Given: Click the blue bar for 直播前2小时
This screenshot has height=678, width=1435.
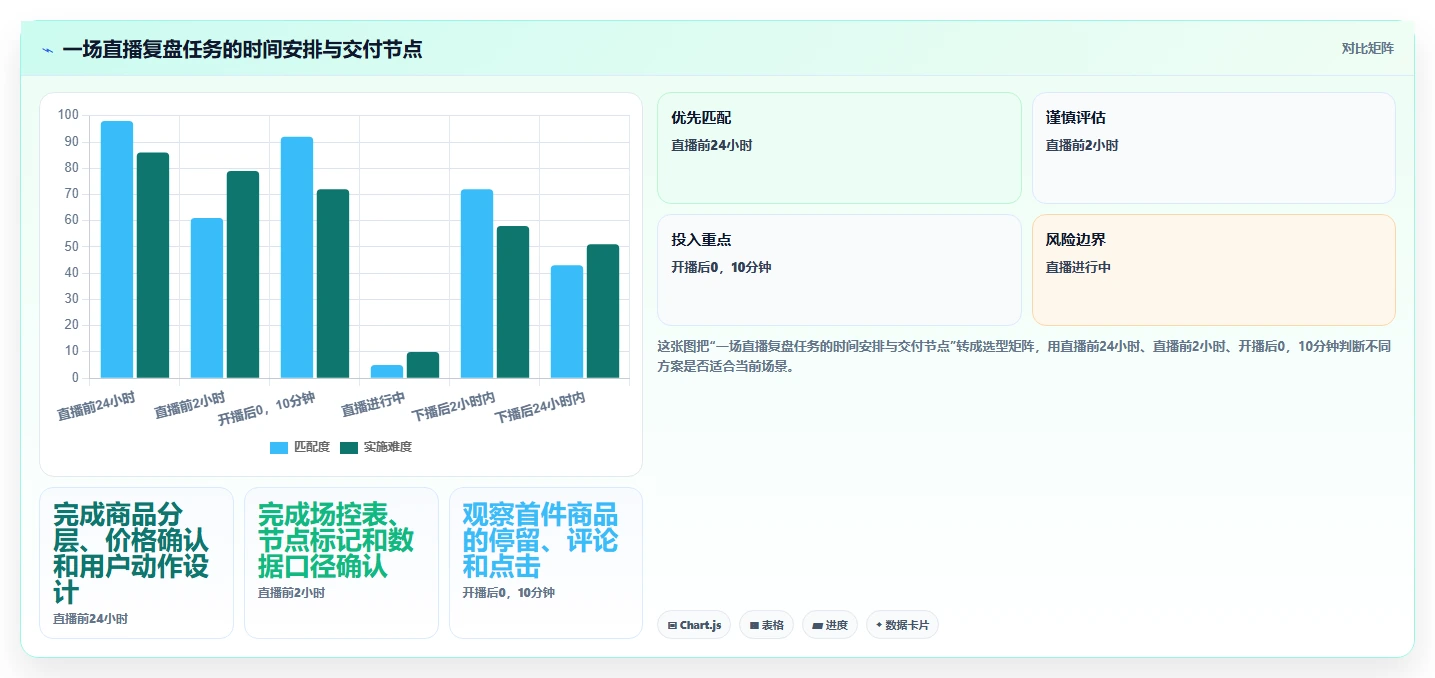Looking at the screenshot, I should [x=207, y=298].
